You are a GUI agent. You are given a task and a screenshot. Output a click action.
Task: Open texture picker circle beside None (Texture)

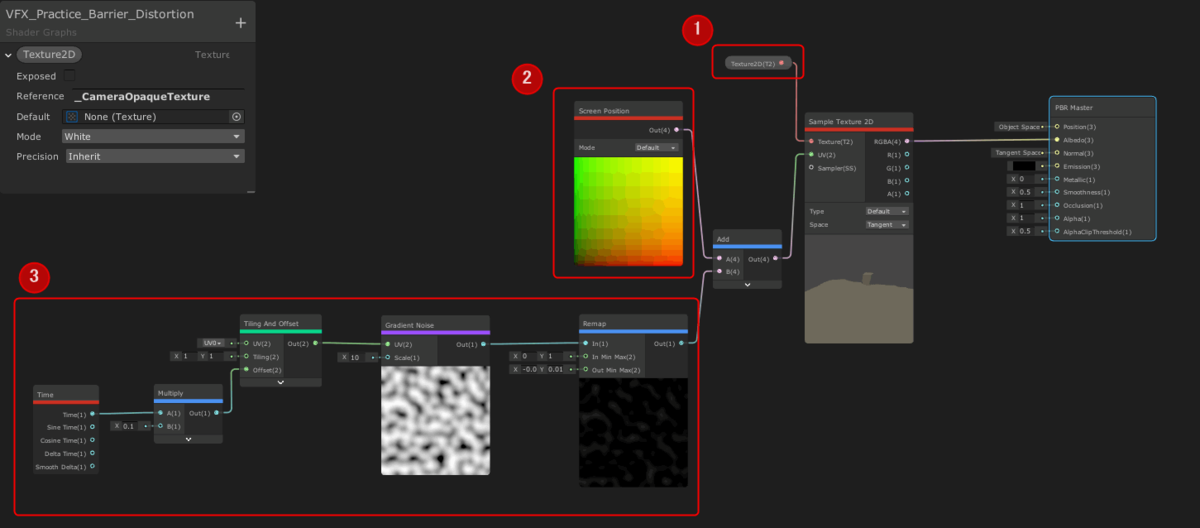[x=236, y=117]
